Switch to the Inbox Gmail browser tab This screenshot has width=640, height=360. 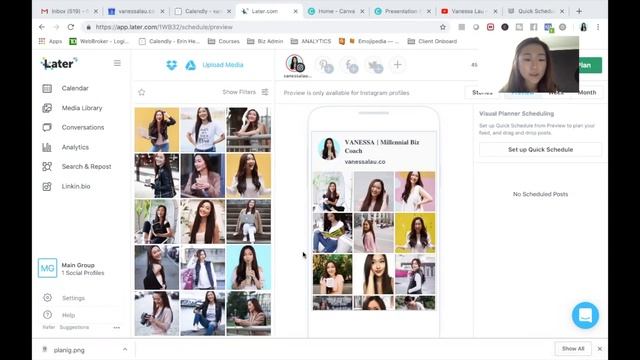tap(69, 11)
